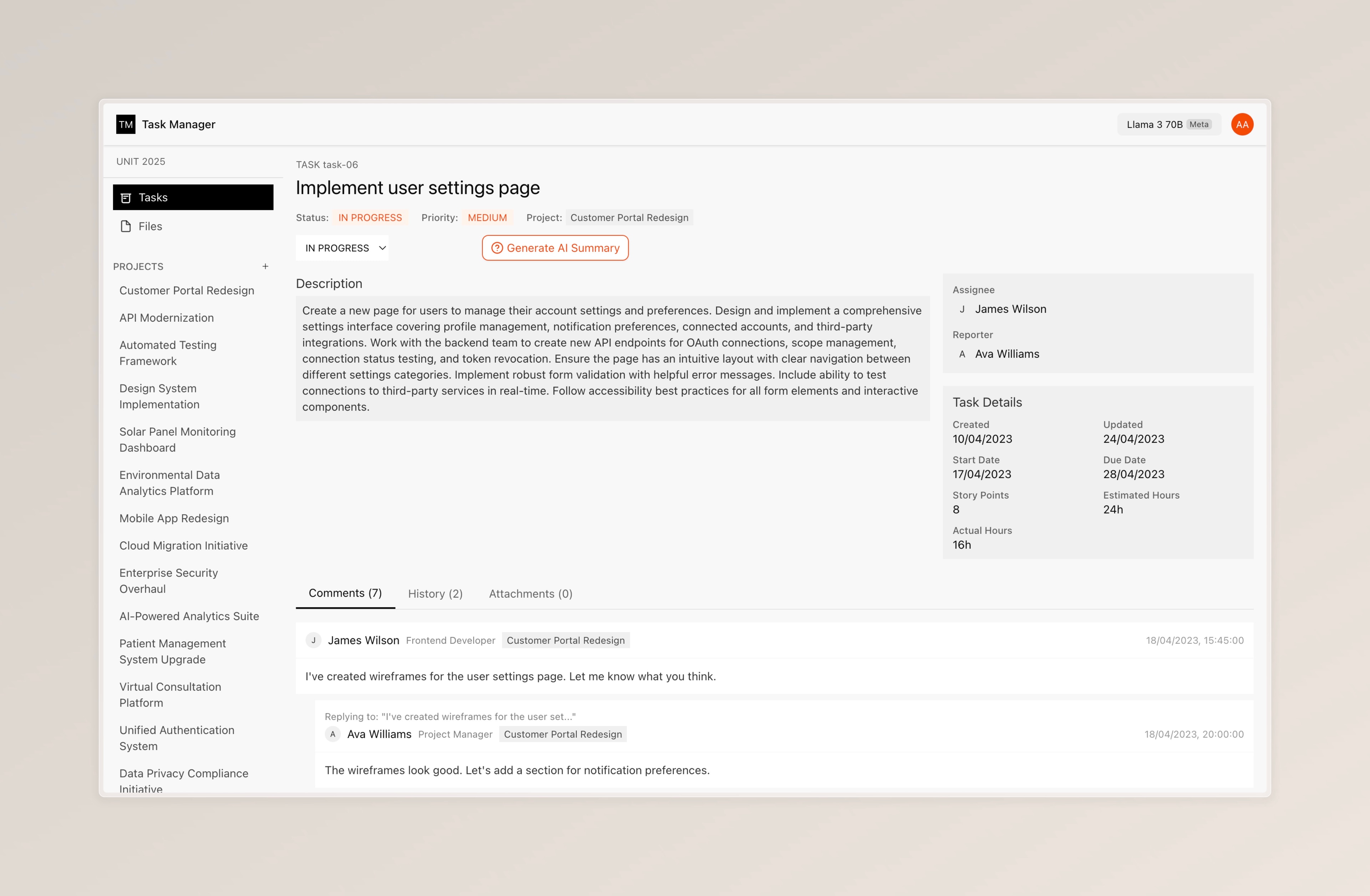
Task: Open Customer Portal Redesign project in sidebar
Action: click(x=187, y=291)
